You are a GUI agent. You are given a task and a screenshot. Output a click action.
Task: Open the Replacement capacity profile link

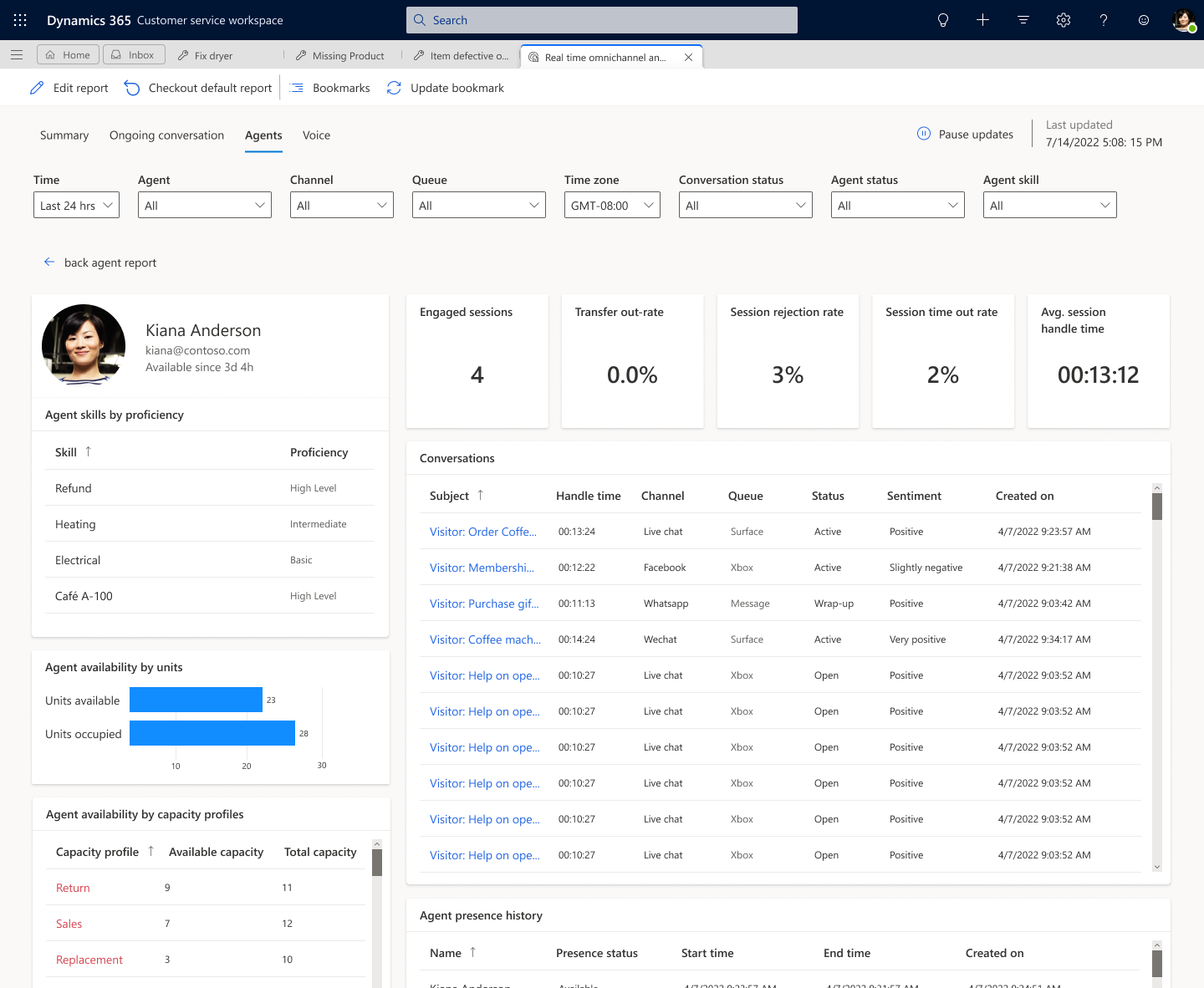(89, 960)
